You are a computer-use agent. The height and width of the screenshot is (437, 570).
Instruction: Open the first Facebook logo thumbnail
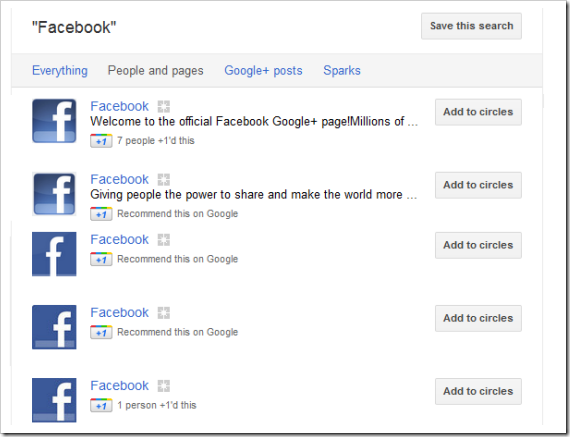click(54, 121)
